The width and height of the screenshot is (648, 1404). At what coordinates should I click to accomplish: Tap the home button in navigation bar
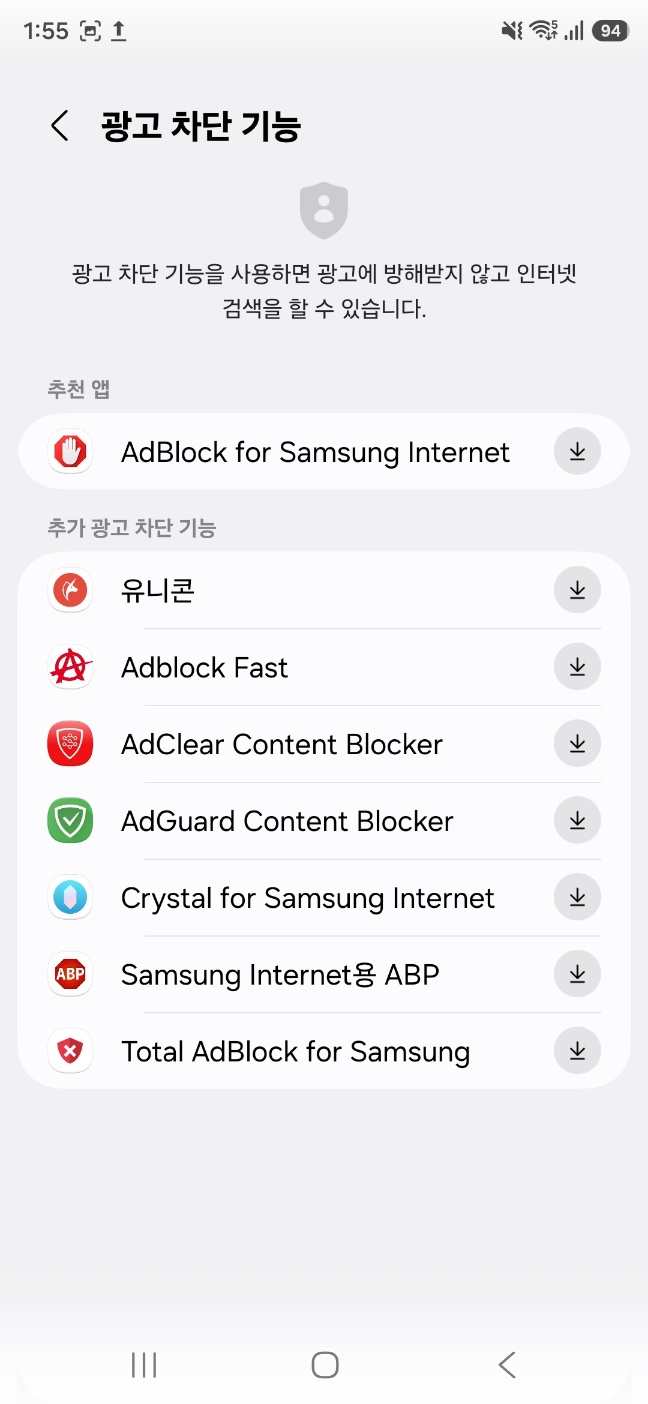point(324,1365)
